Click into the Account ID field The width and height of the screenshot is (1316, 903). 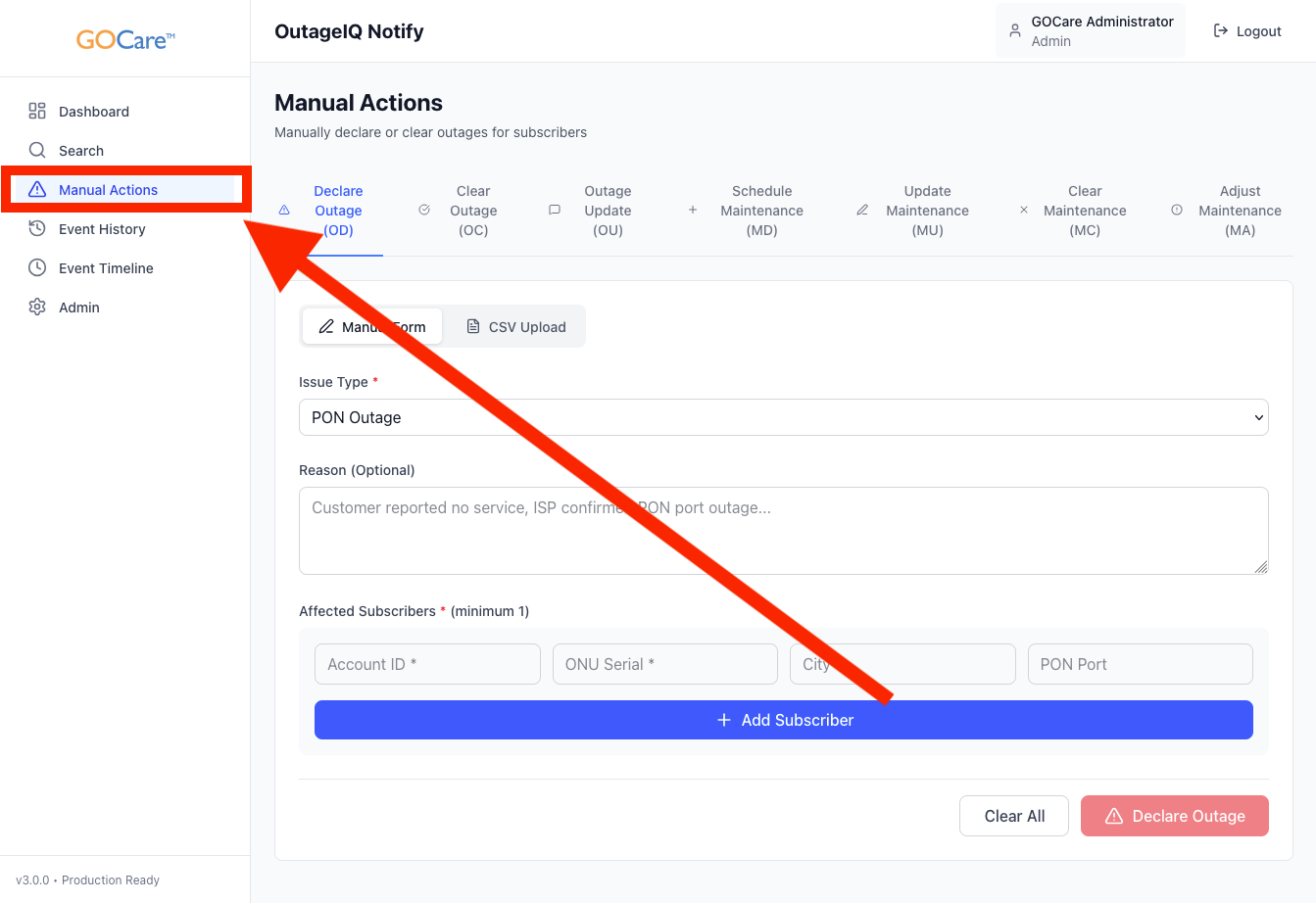coord(427,664)
